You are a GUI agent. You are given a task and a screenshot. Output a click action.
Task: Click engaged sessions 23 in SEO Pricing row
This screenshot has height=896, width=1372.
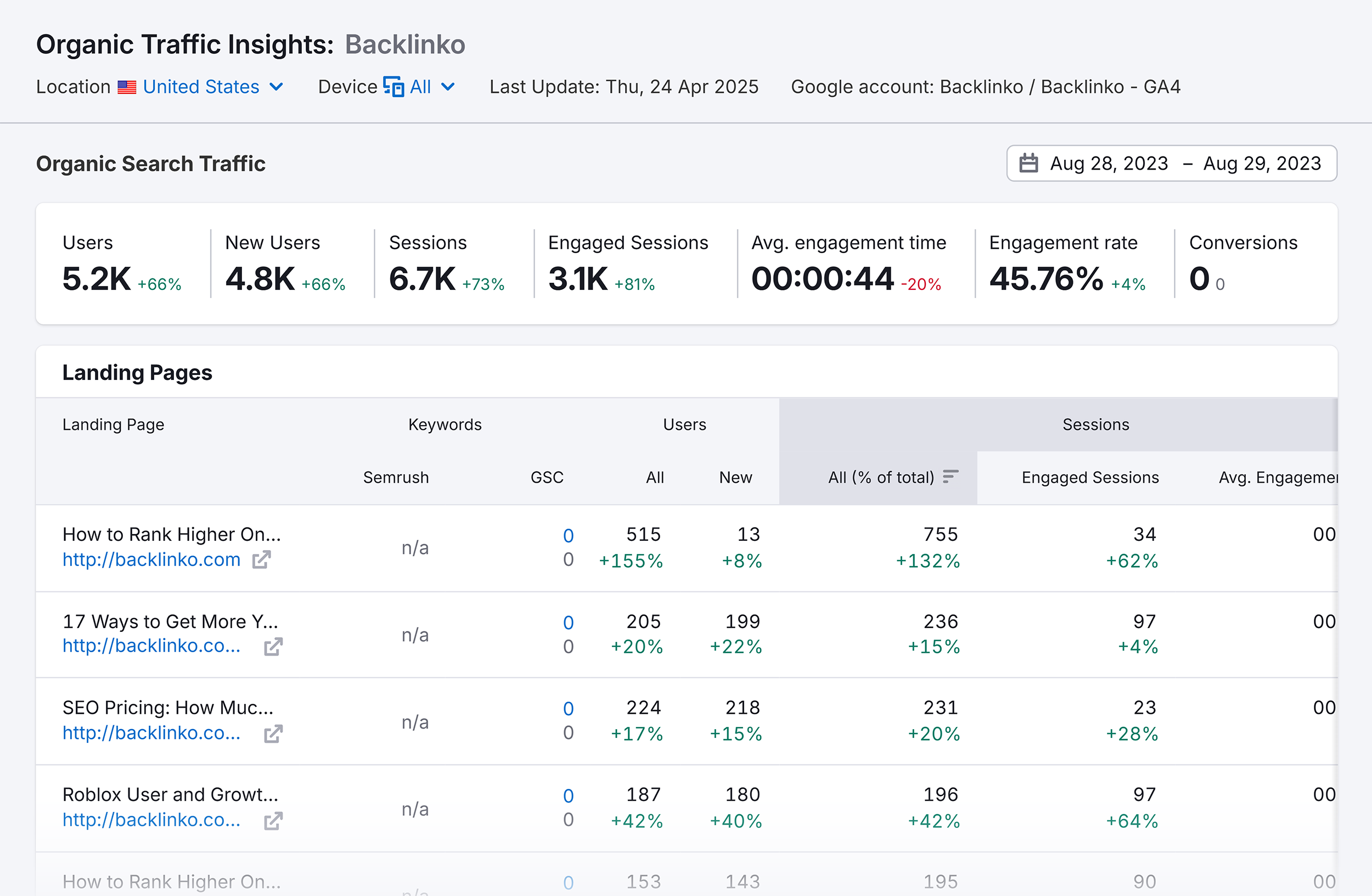coord(1145,708)
